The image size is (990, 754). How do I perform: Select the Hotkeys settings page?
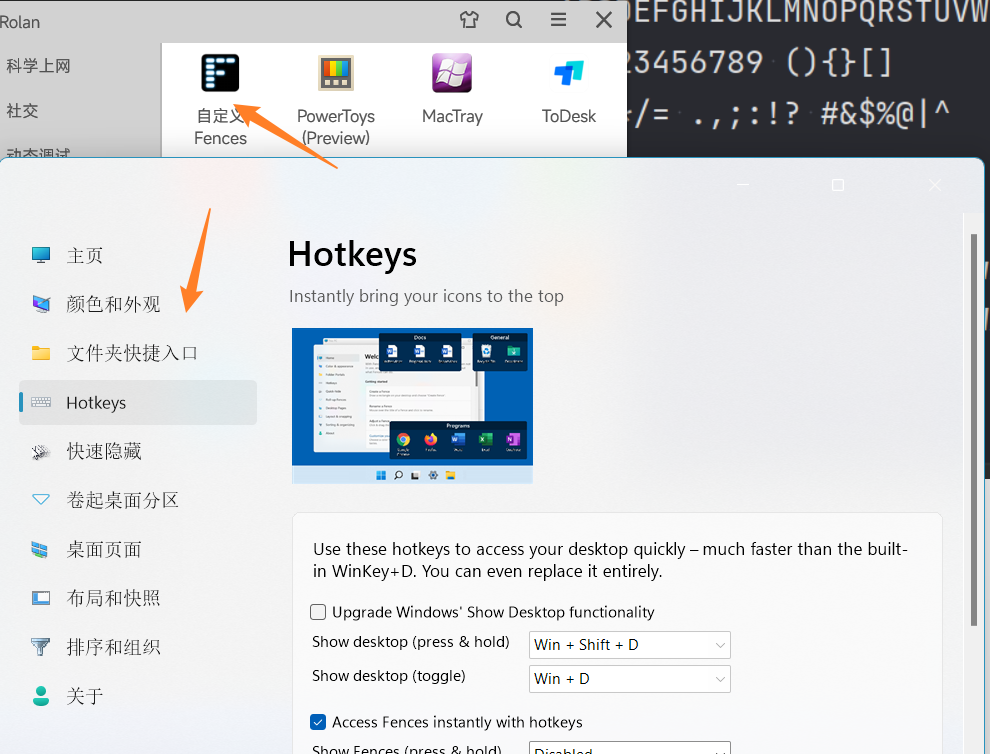[x=138, y=402]
